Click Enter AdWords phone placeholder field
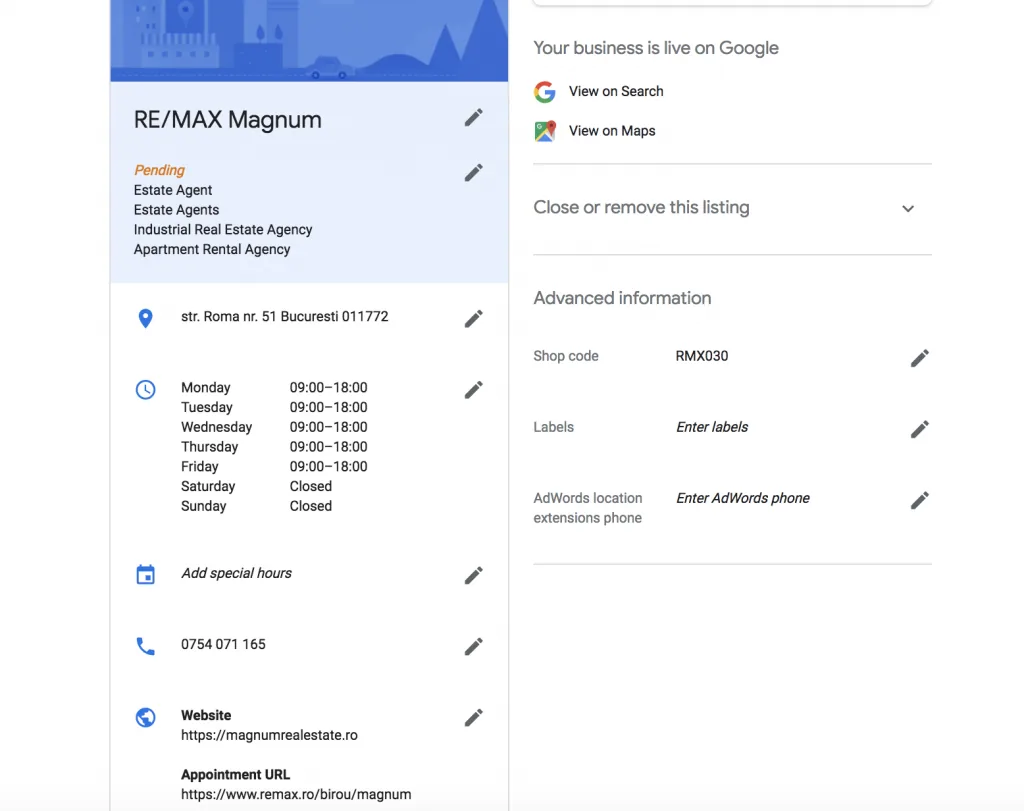This screenshot has height=811, width=1024. (743, 498)
